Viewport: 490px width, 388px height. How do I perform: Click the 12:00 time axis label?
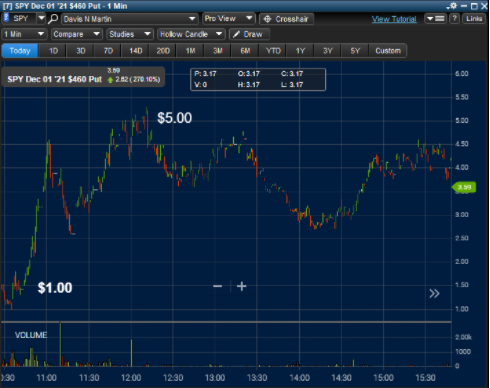tap(131, 378)
